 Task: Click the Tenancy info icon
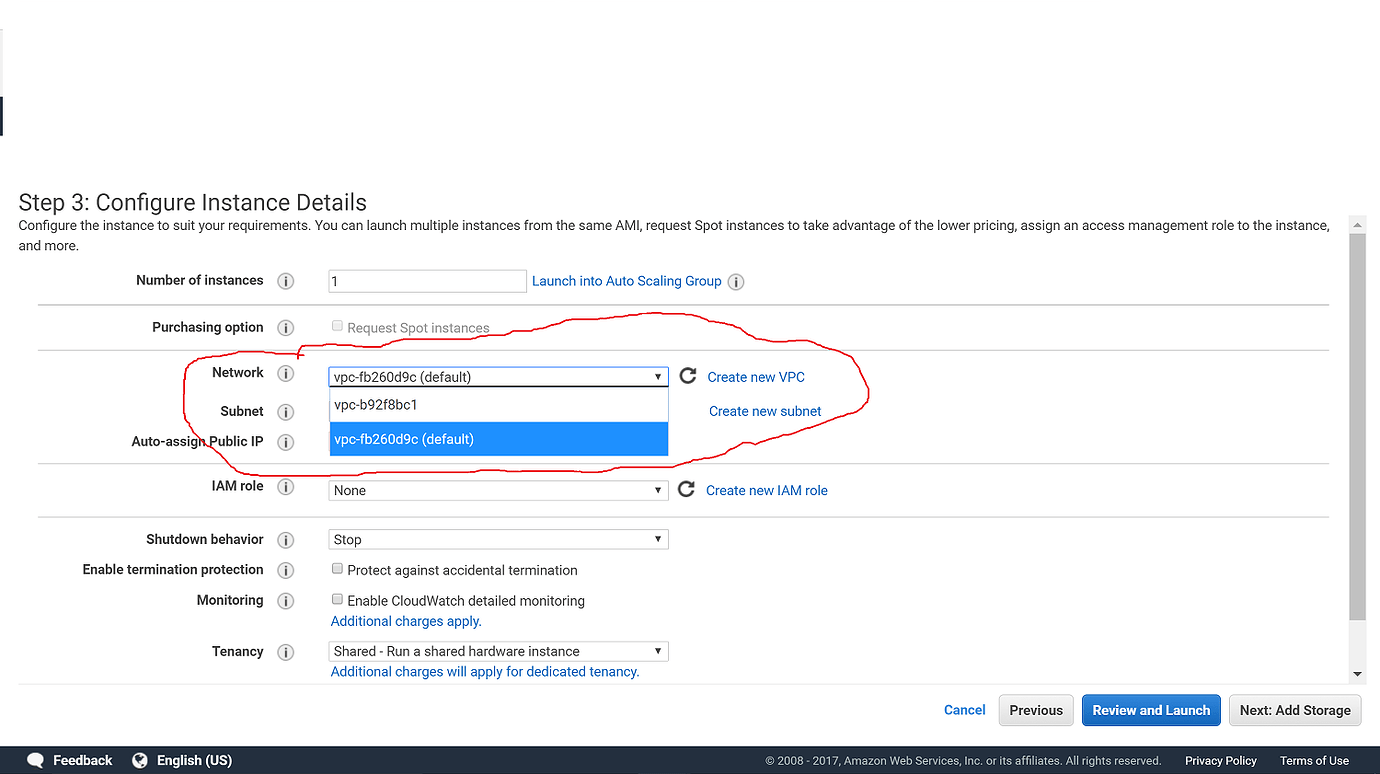point(285,651)
